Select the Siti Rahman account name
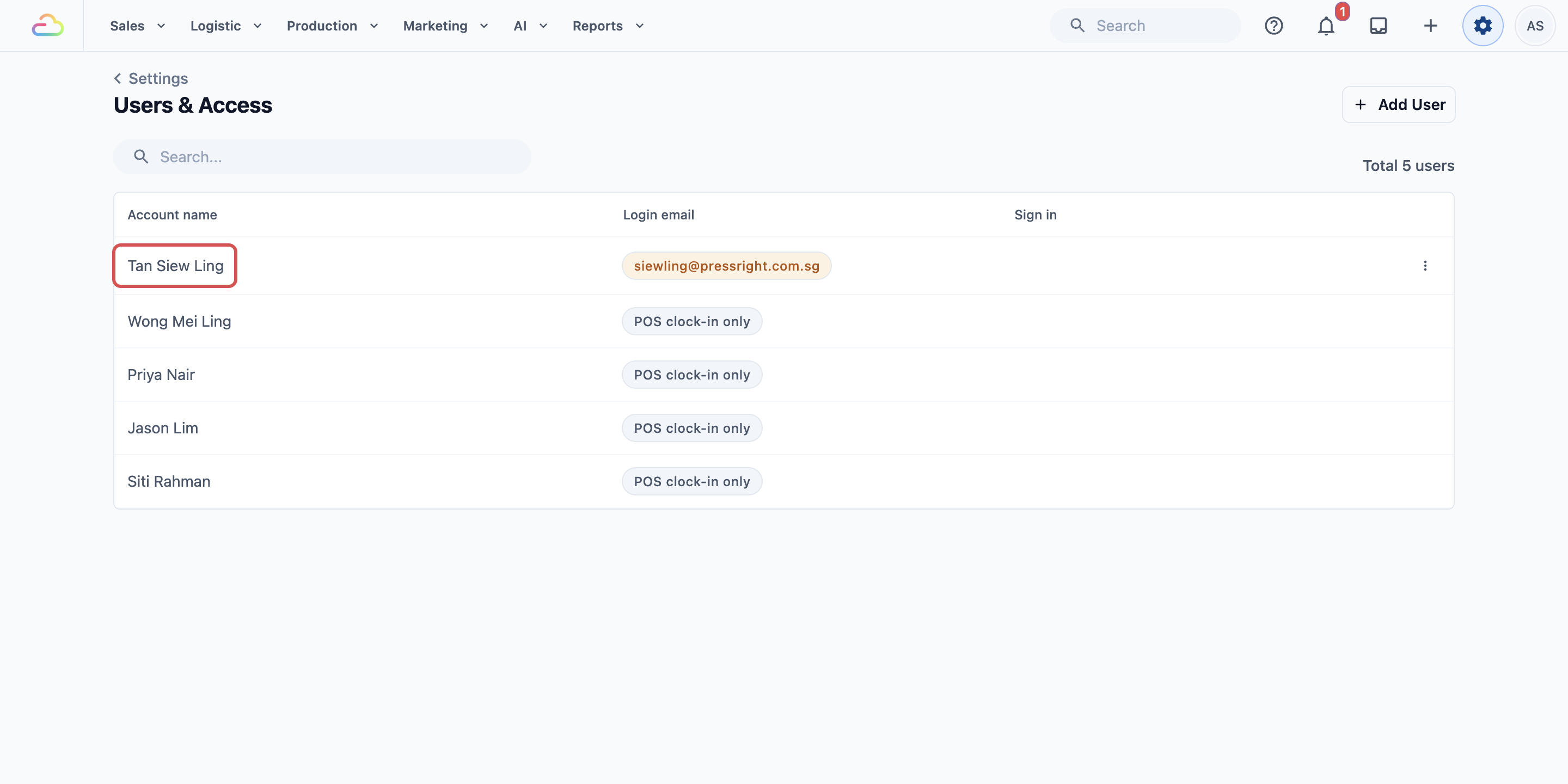This screenshot has height=784, width=1568. pos(169,481)
